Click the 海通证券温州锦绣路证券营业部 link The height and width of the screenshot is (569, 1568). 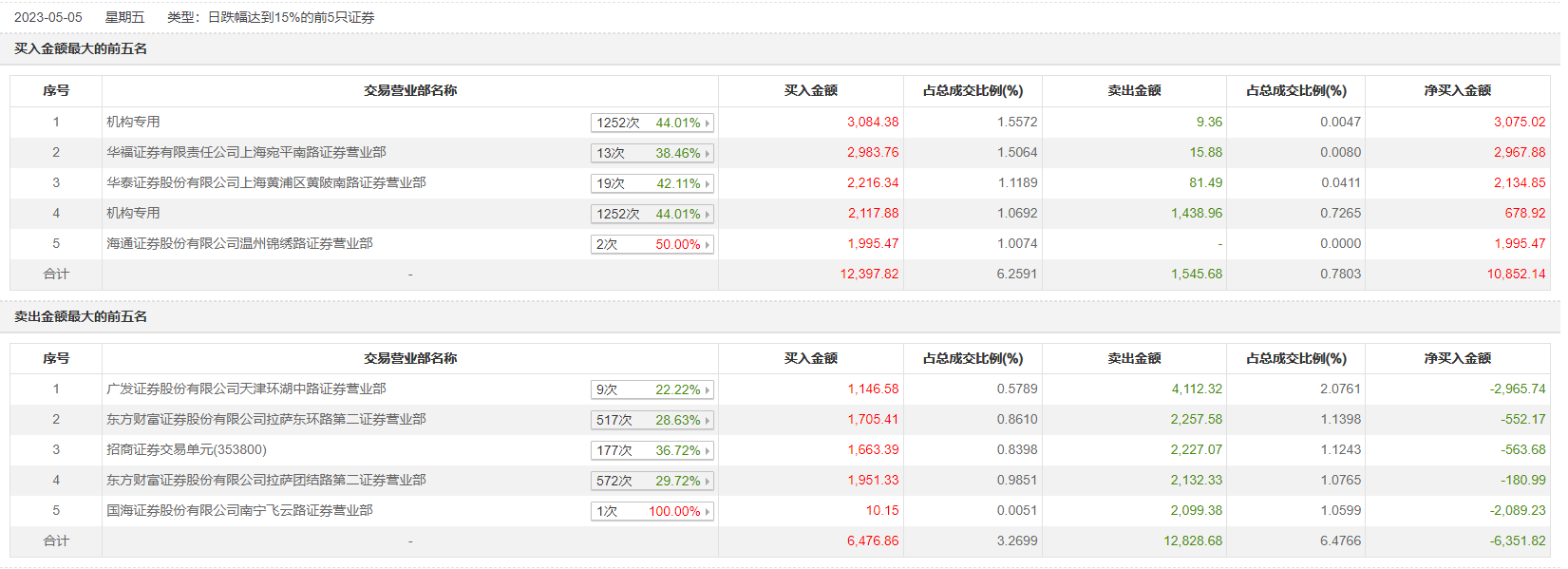239,243
